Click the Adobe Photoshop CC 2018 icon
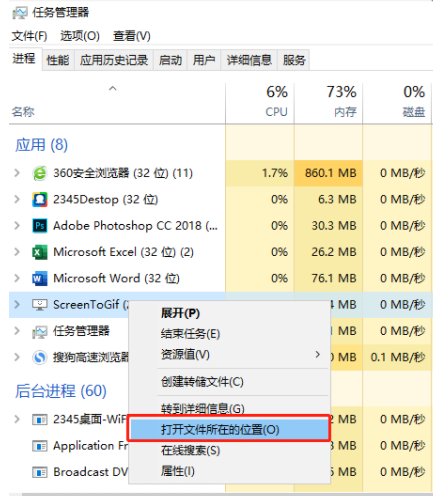Image resolution: width=433 pixels, height=496 pixels. [x=40, y=226]
